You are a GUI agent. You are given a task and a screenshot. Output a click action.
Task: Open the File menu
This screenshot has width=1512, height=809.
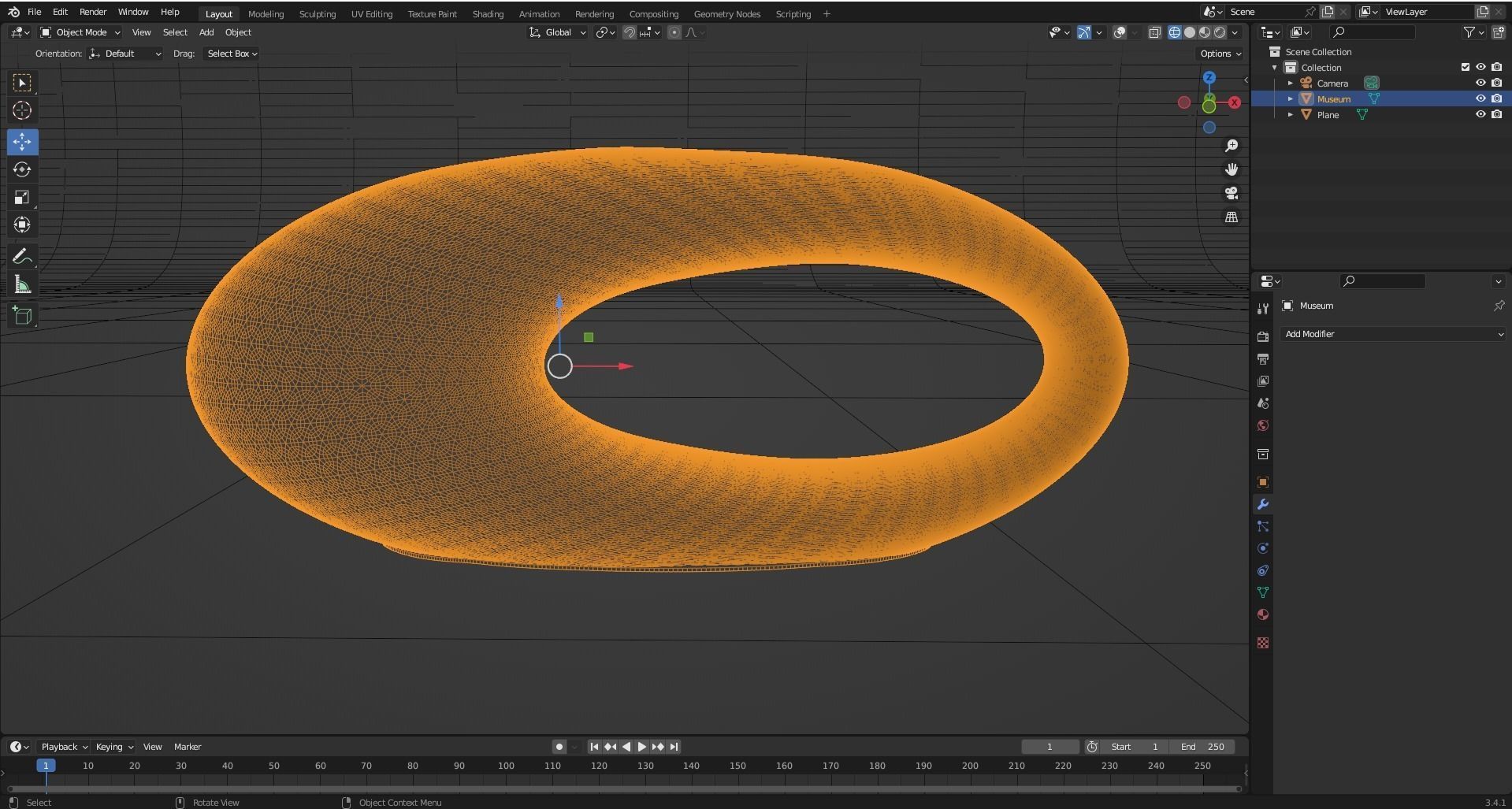click(34, 12)
